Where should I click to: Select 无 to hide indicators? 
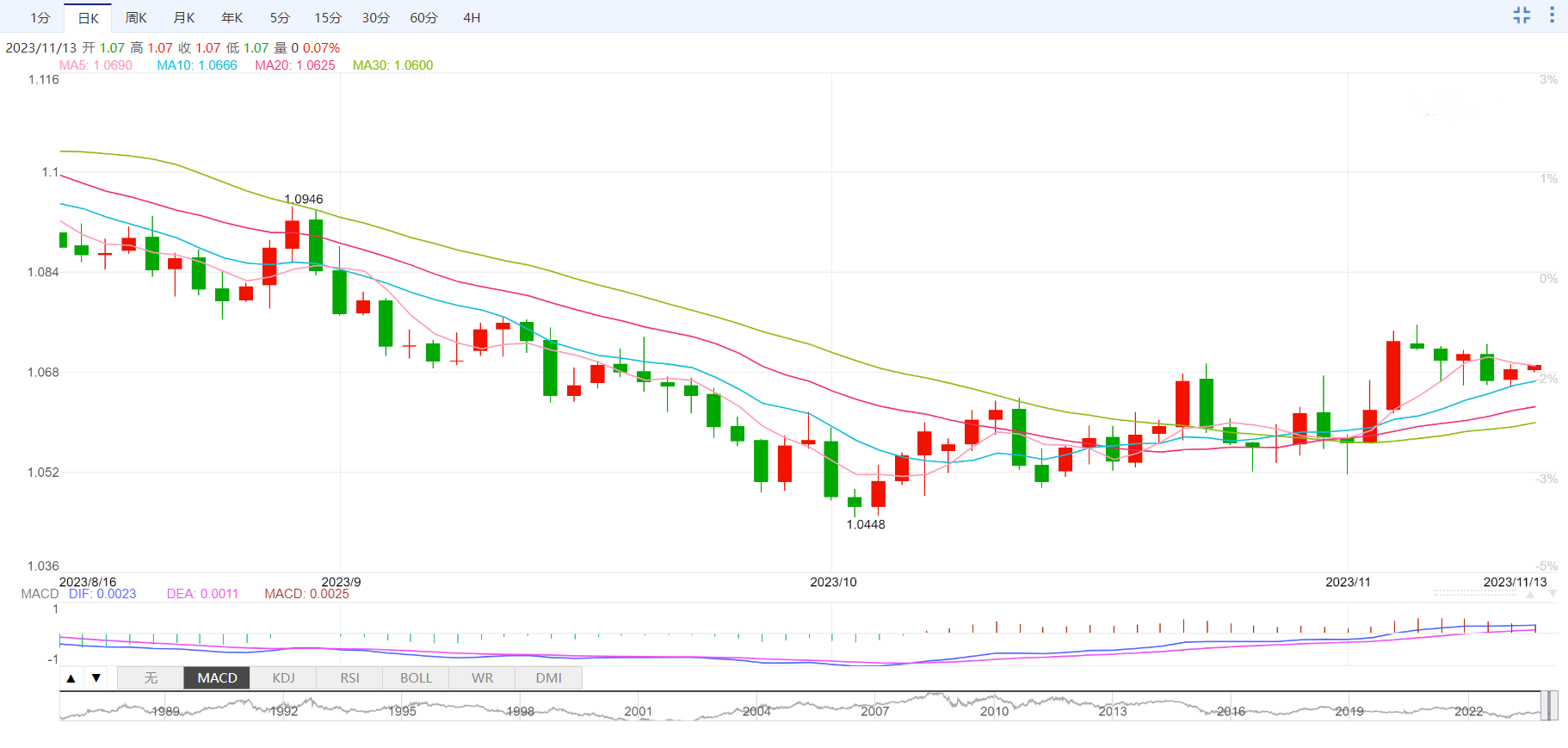tap(151, 678)
